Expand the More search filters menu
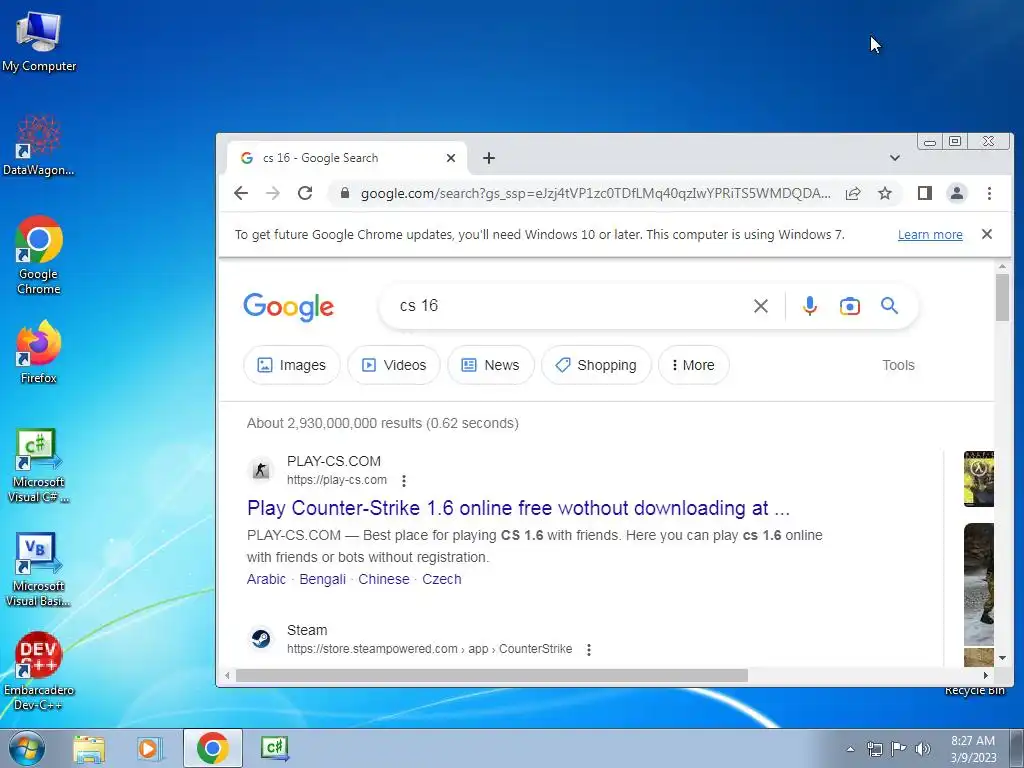Viewport: 1024px width, 768px height. click(x=694, y=365)
